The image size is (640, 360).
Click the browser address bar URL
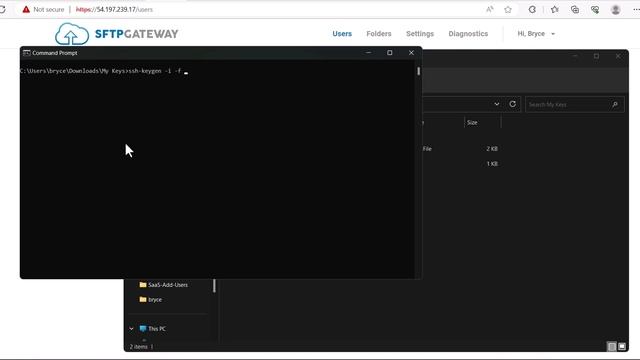pyautogui.click(x=114, y=9)
